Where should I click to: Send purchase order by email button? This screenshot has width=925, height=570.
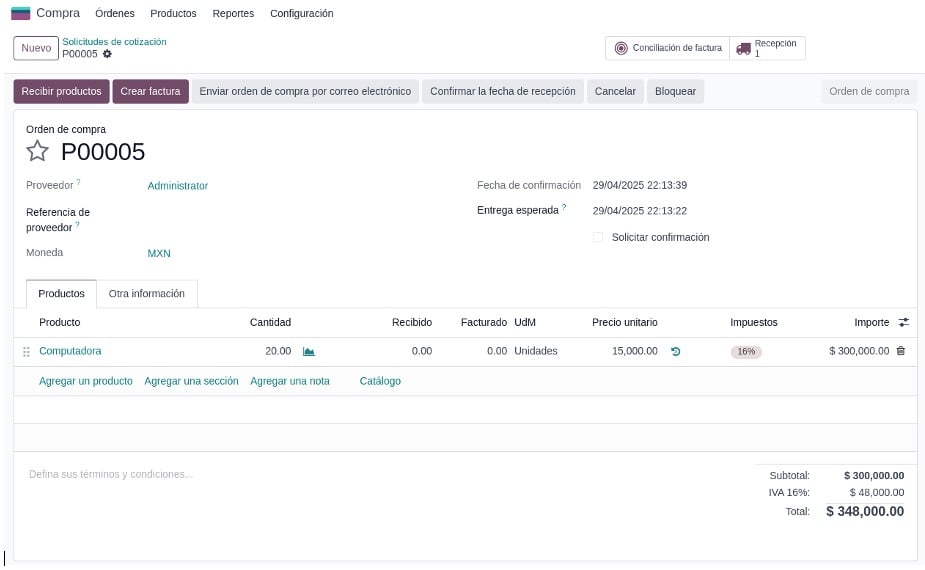point(305,91)
